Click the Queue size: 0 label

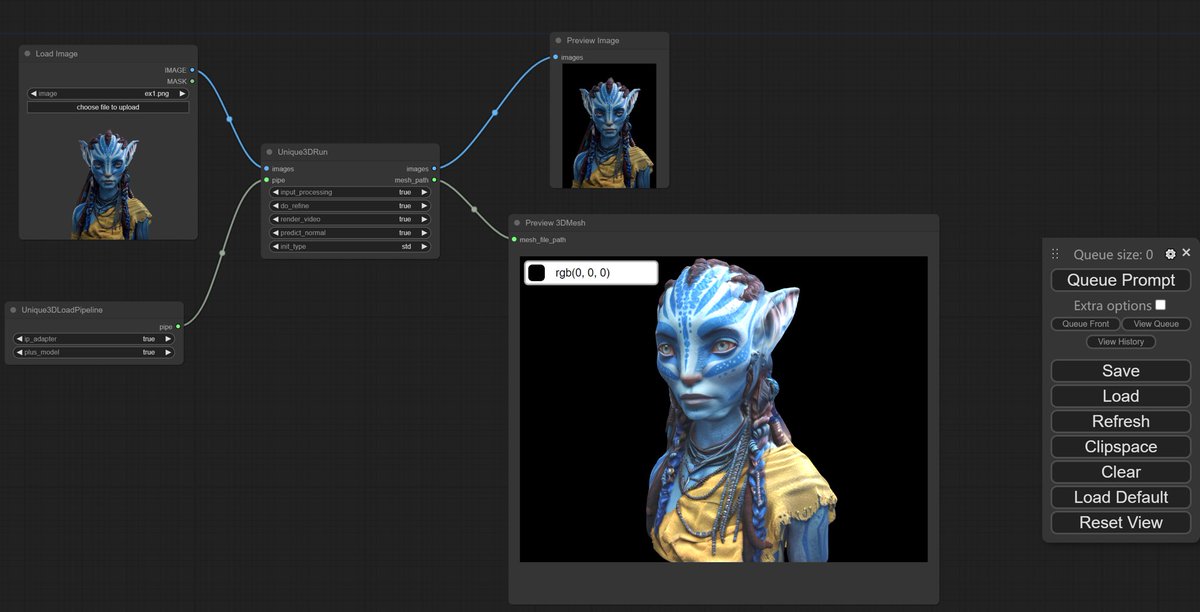click(1113, 255)
